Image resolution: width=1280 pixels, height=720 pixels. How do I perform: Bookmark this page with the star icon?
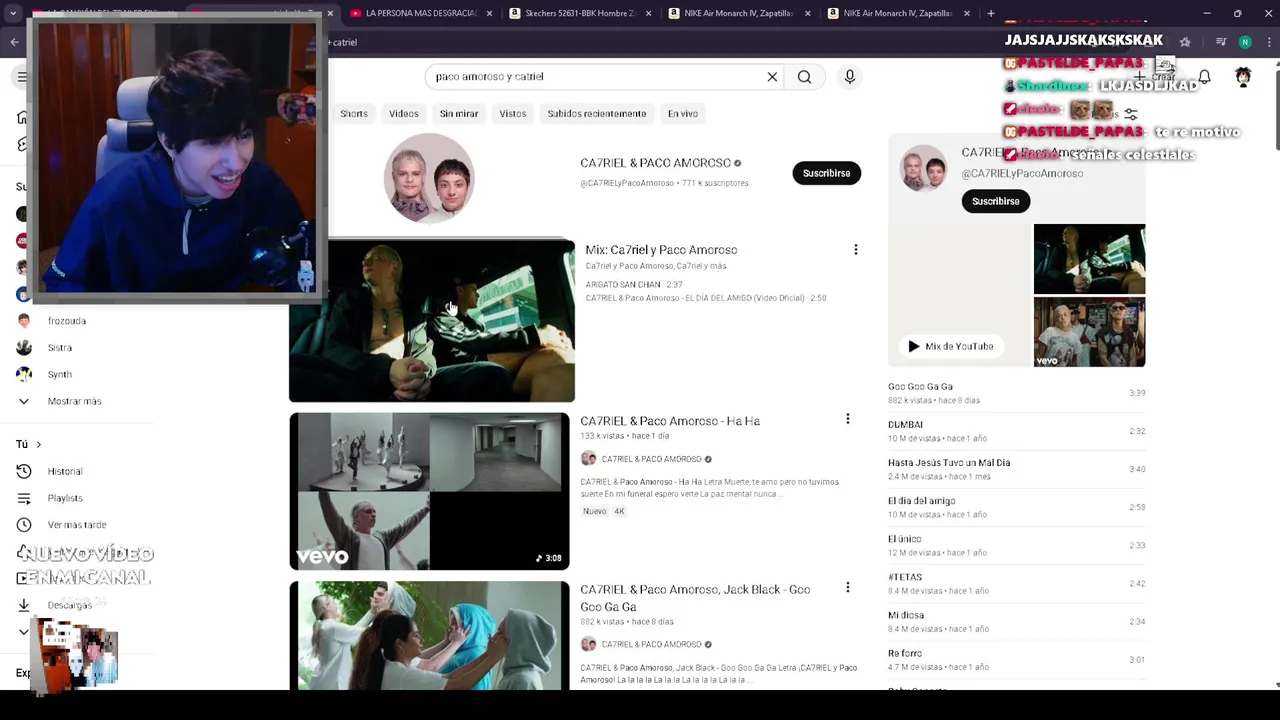click(1185, 42)
